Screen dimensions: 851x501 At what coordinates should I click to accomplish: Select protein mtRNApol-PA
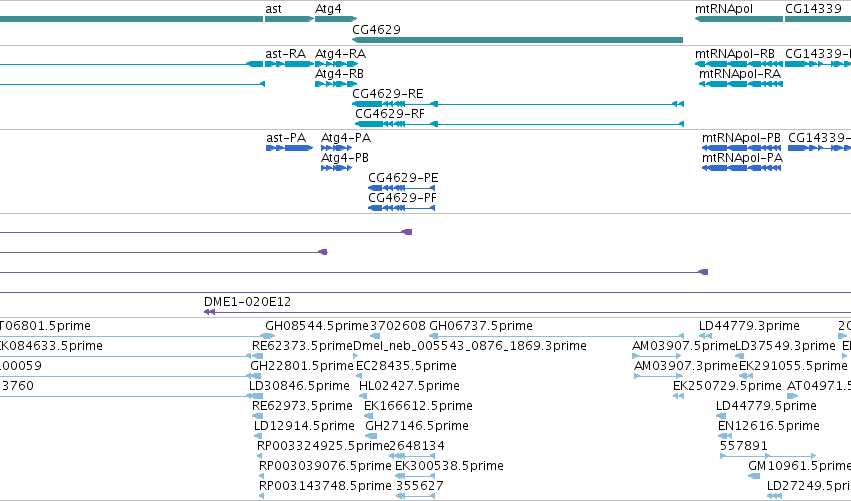pyautogui.click(x=742, y=158)
